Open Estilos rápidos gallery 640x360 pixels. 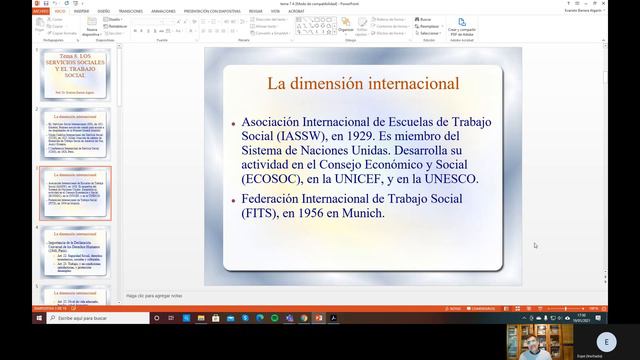[362, 27]
